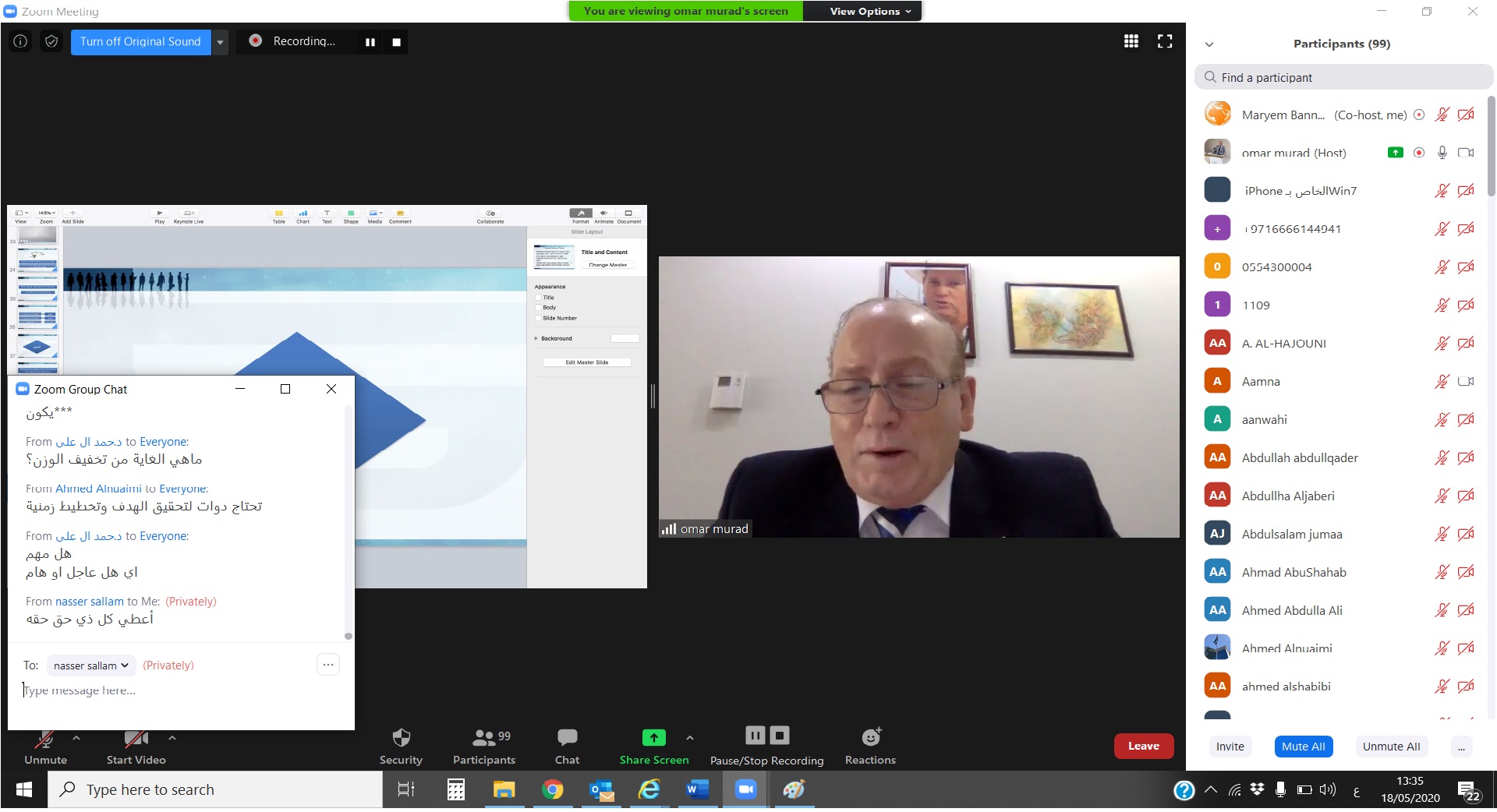Expand audio options arrow beside Unmute
Viewport: 1497px width, 812px height.
pos(76,737)
